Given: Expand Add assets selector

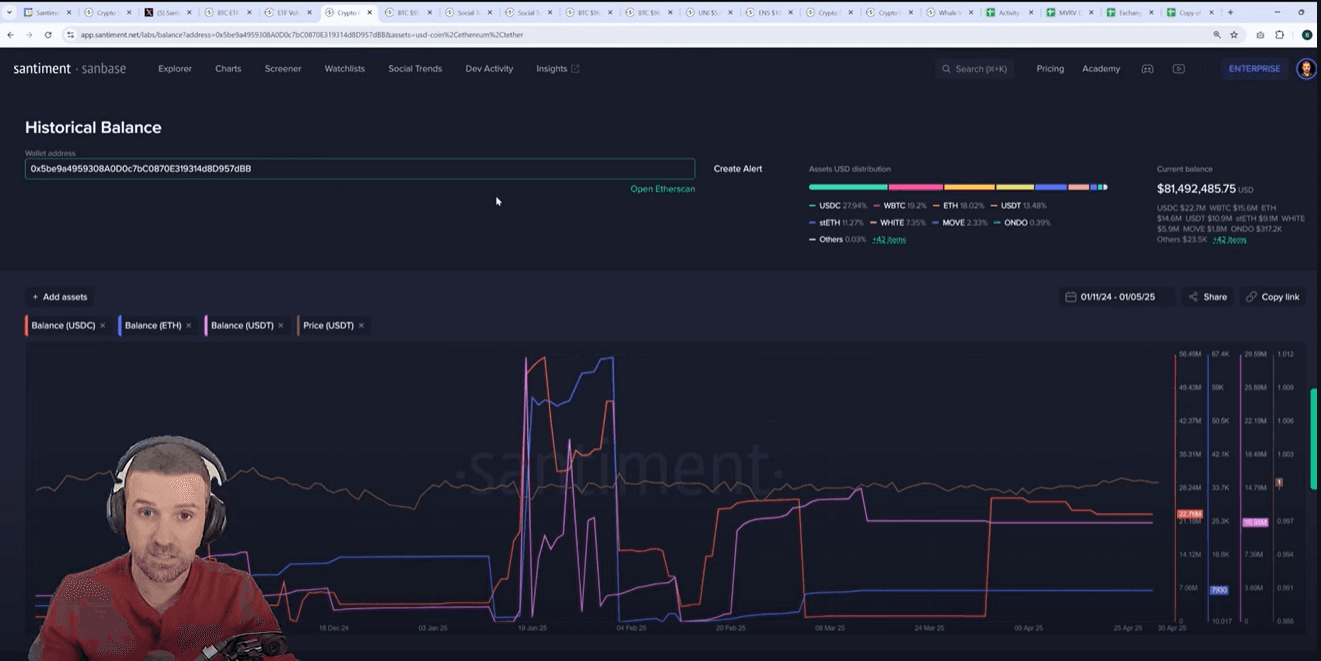Looking at the screenshot, I should click(59, 297).
